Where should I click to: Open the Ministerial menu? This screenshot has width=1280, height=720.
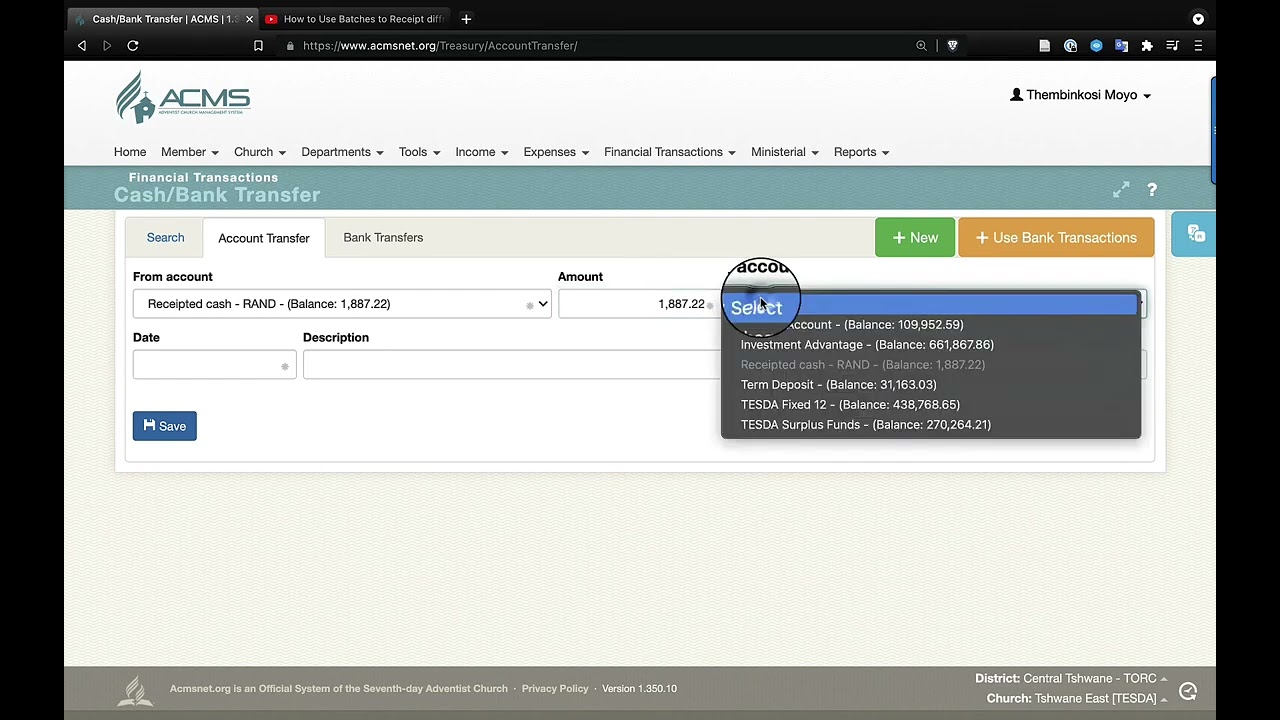(785, 152)
